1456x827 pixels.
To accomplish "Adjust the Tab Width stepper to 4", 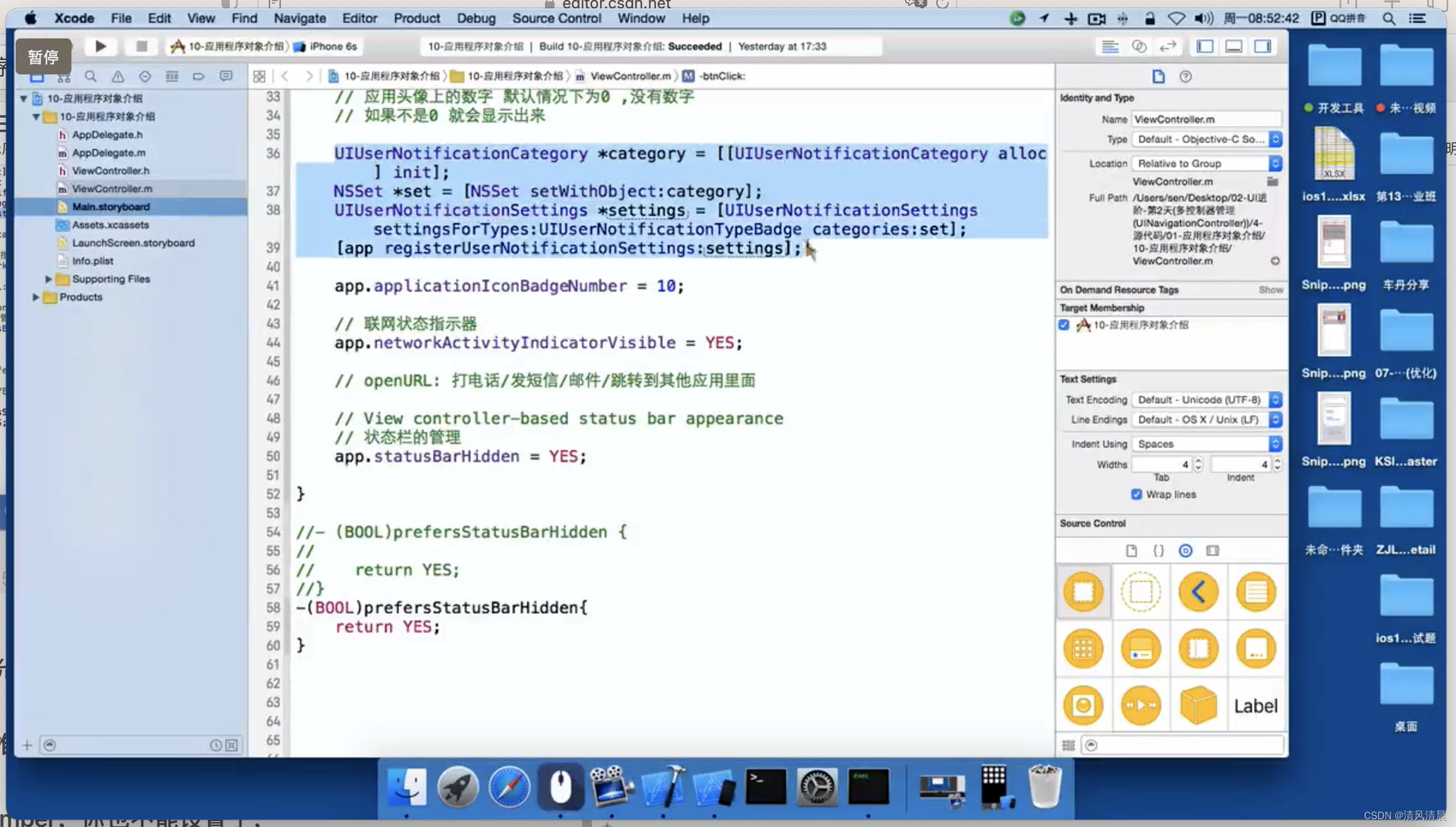I will pyautogui.click(x=1198, y=464).
